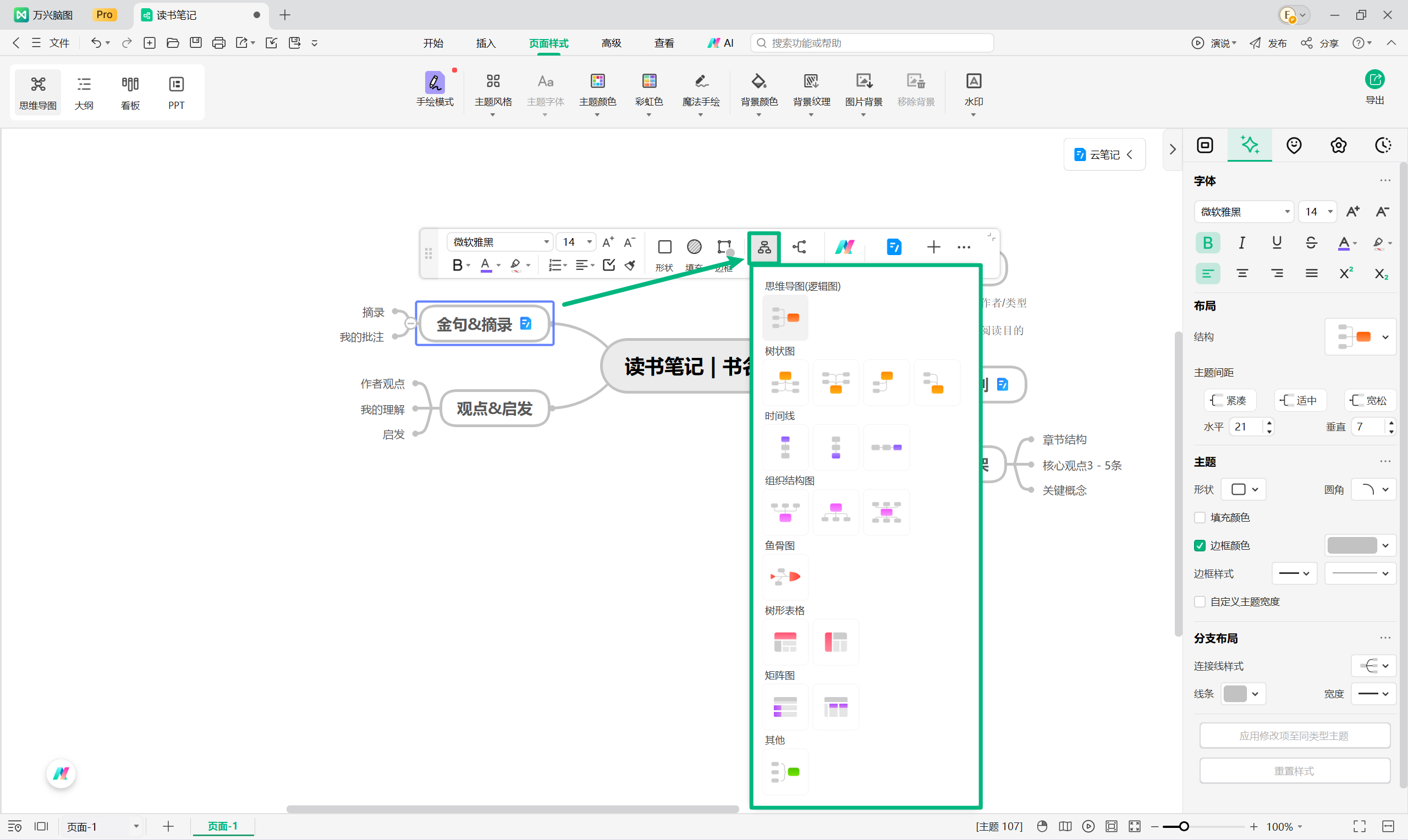Switch to PPT view mode
Viewport: 1408px width, 840px height.
tap(176, 93)
